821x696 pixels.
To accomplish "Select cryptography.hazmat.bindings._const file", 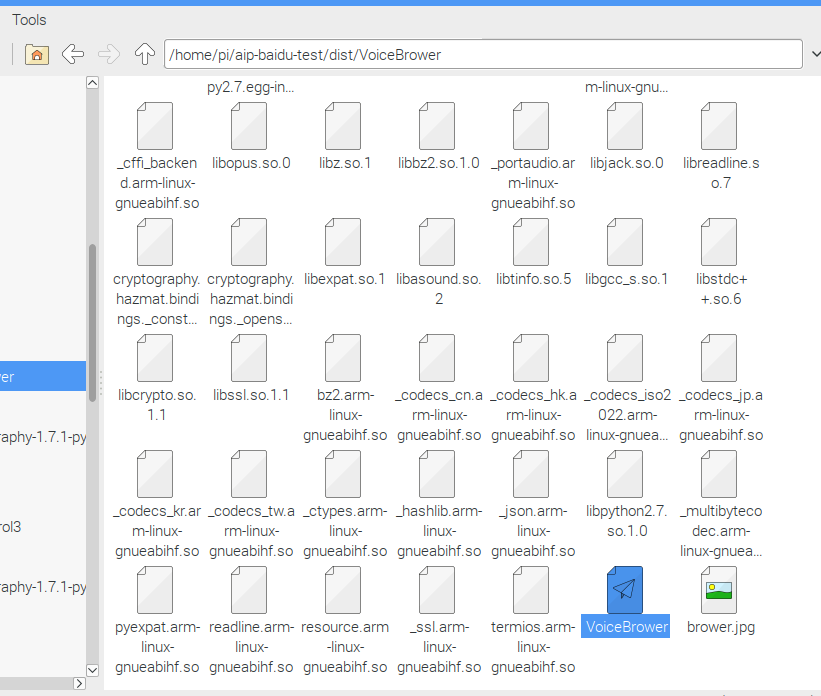I will (x=157, y=272).
